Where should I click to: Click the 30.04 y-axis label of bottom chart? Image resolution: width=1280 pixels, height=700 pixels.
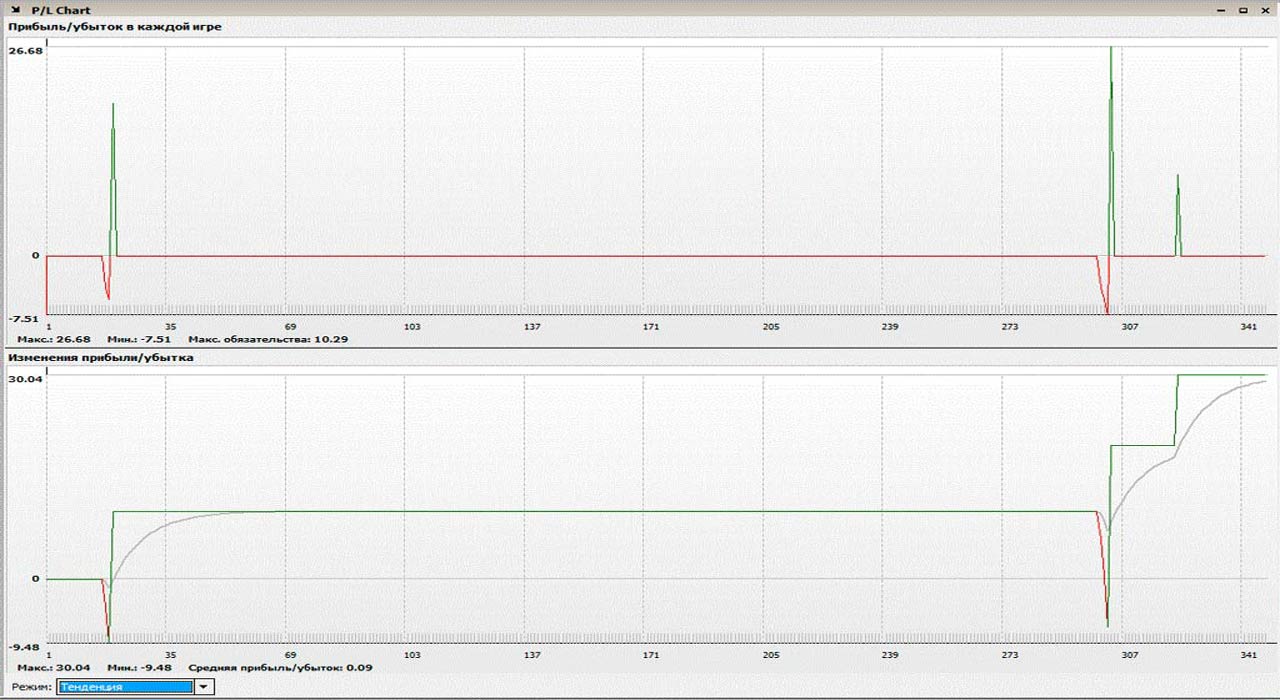(24, 379)
